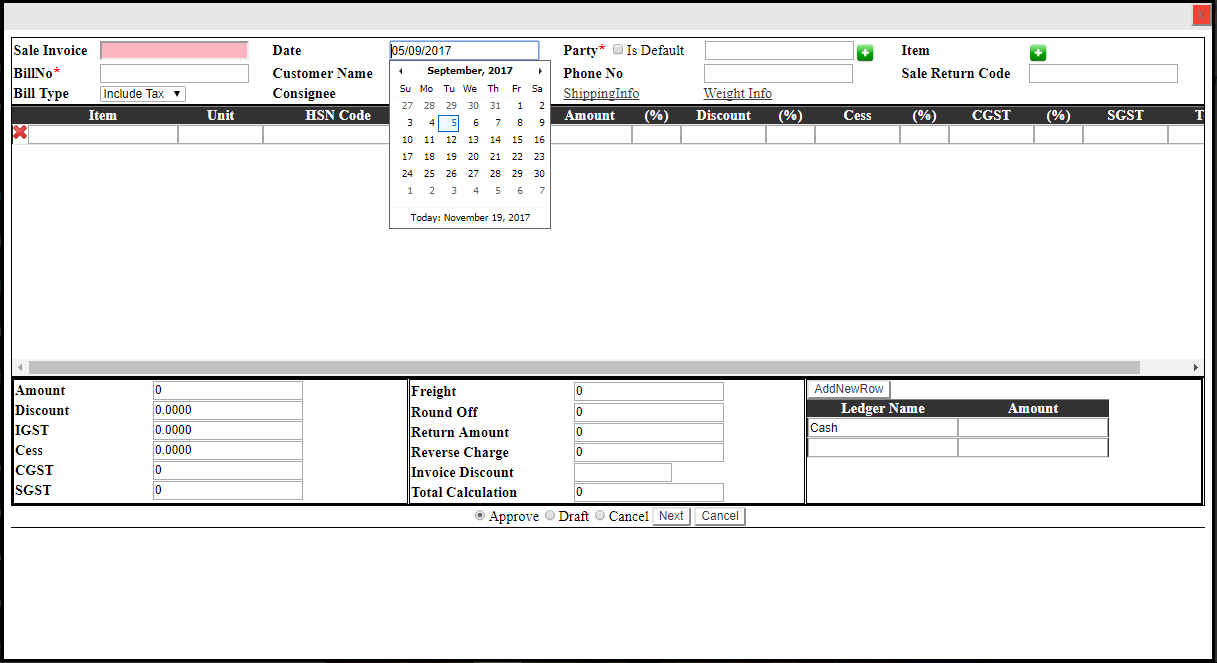Select the Approve radio option
This screenshot has width=1217, height=663.
click(480, 516)
